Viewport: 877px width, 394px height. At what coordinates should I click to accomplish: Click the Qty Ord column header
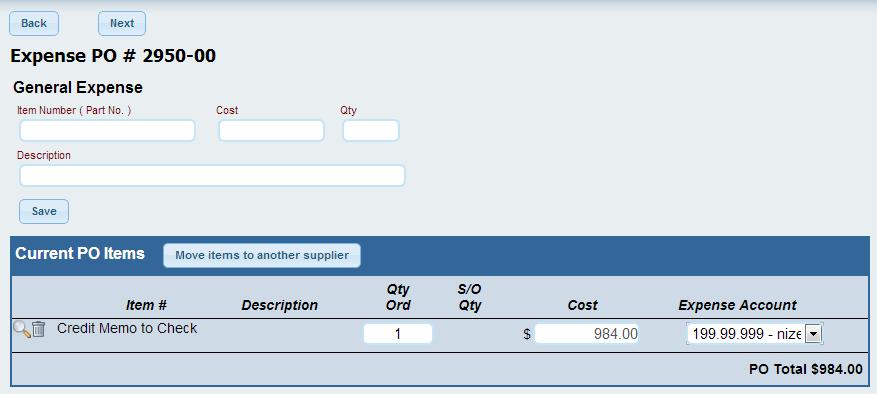coord(398,297)
